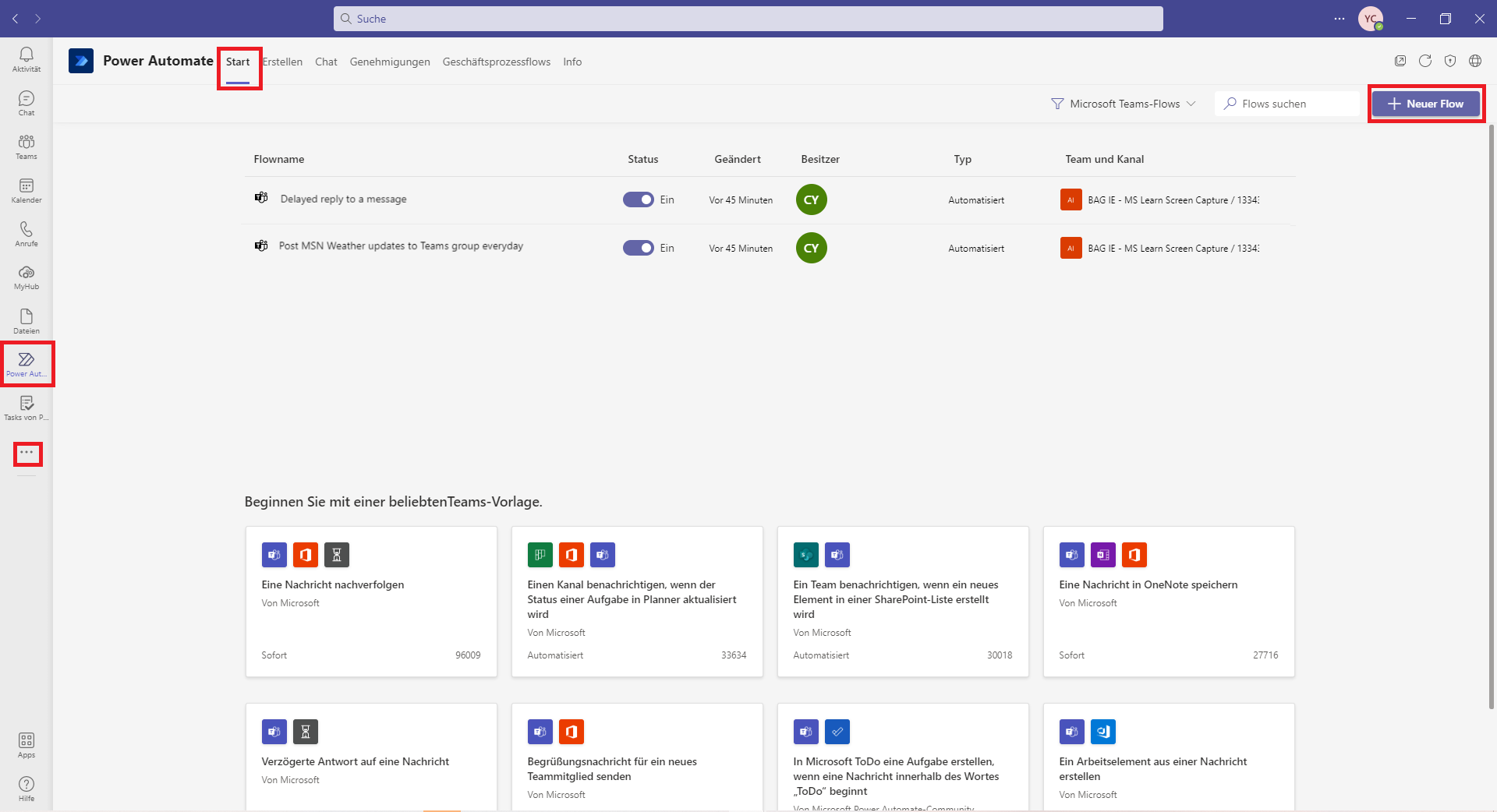Image resolution: width=1497 pixels, height=812 pixels.
Task: Open Chat in the left sidebar
Action: 27,103
